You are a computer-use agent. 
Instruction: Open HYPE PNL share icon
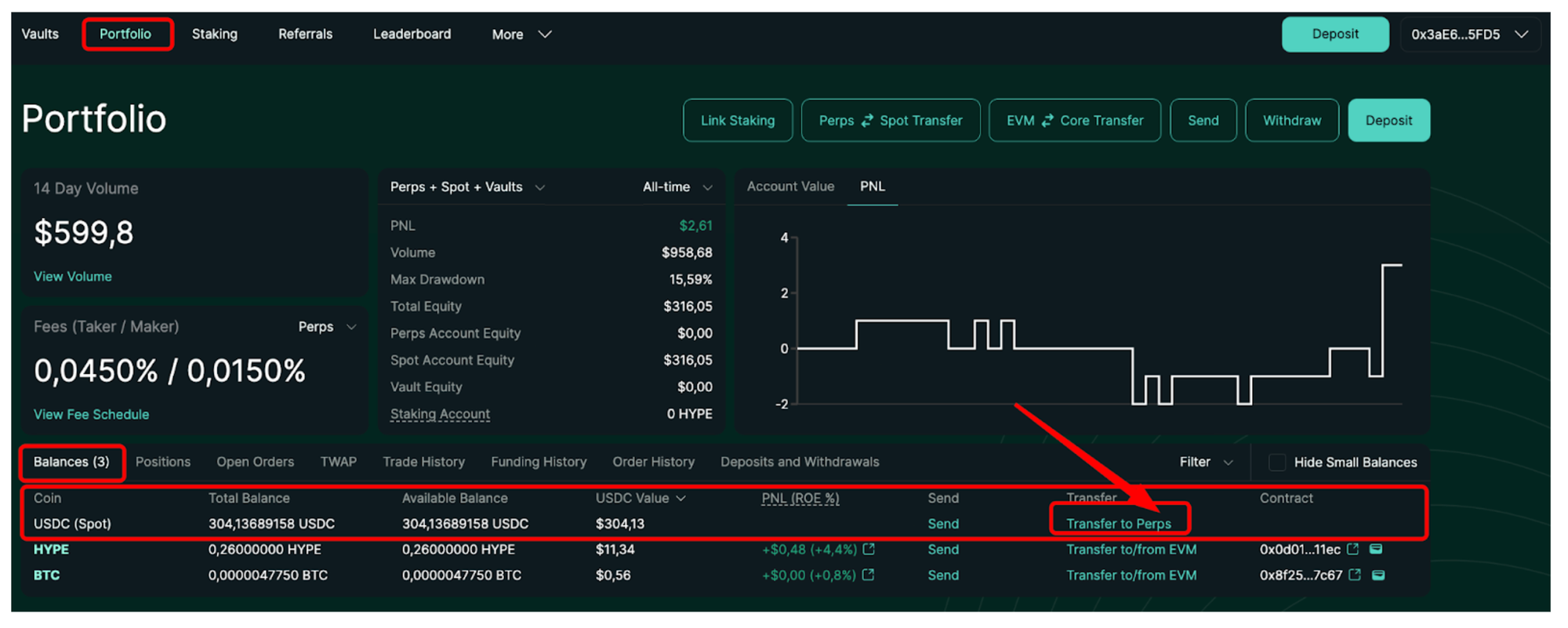tap(869, 550)
